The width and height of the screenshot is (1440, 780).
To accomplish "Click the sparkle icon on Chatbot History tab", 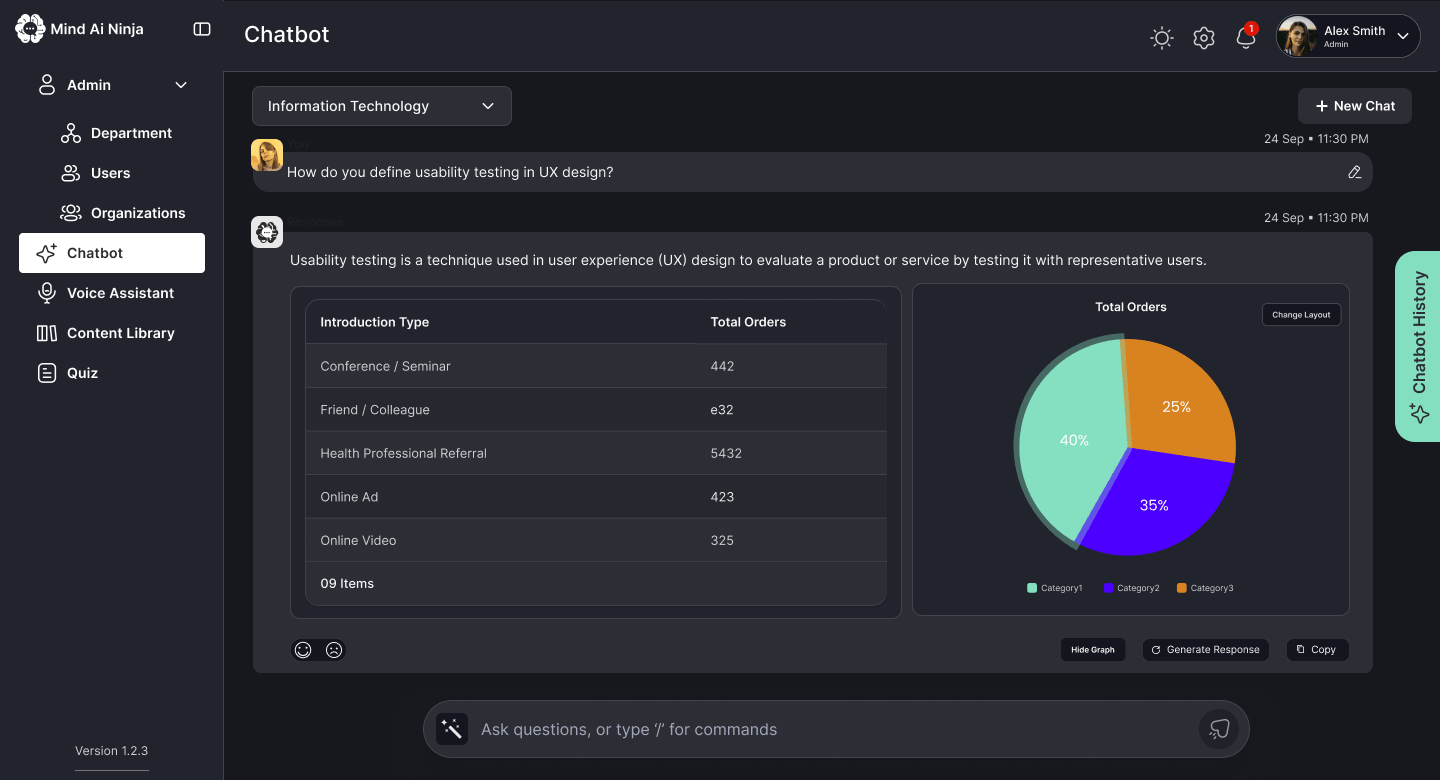I will pos(1418,413).
